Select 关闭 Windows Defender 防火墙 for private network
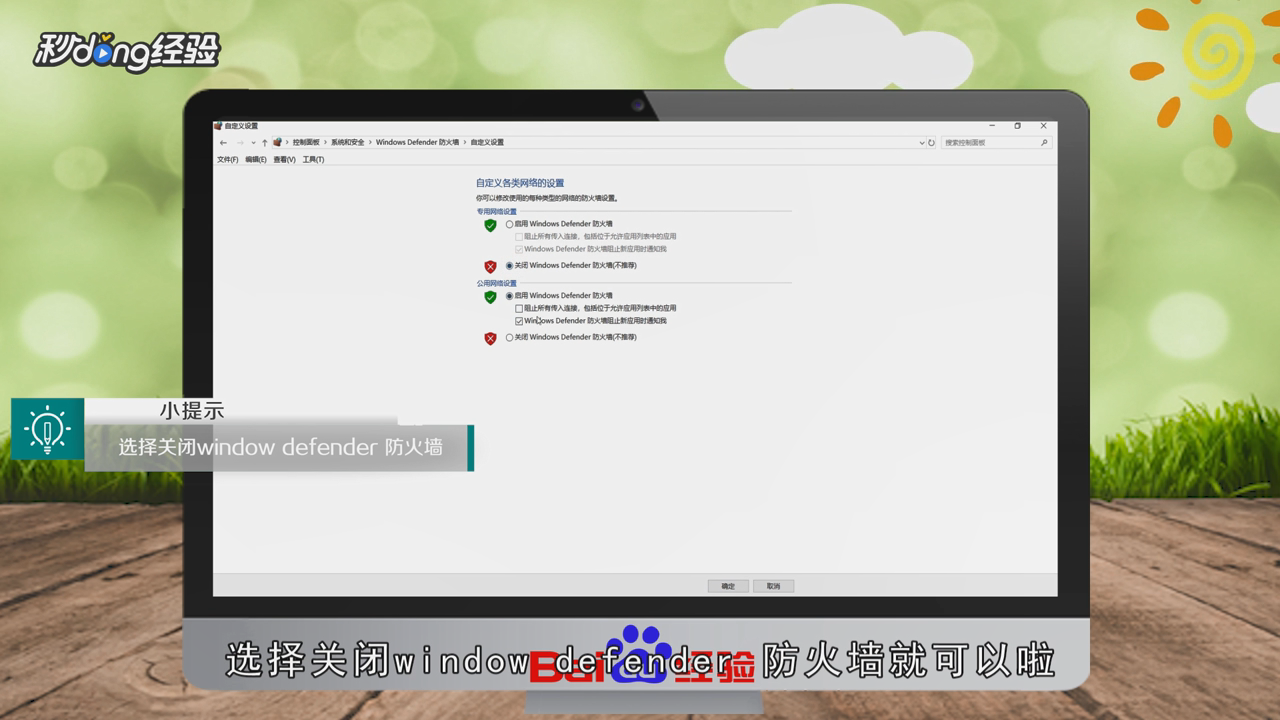Image resolution: width=1280 pixels, height=720 pixels. pos(509,266)
